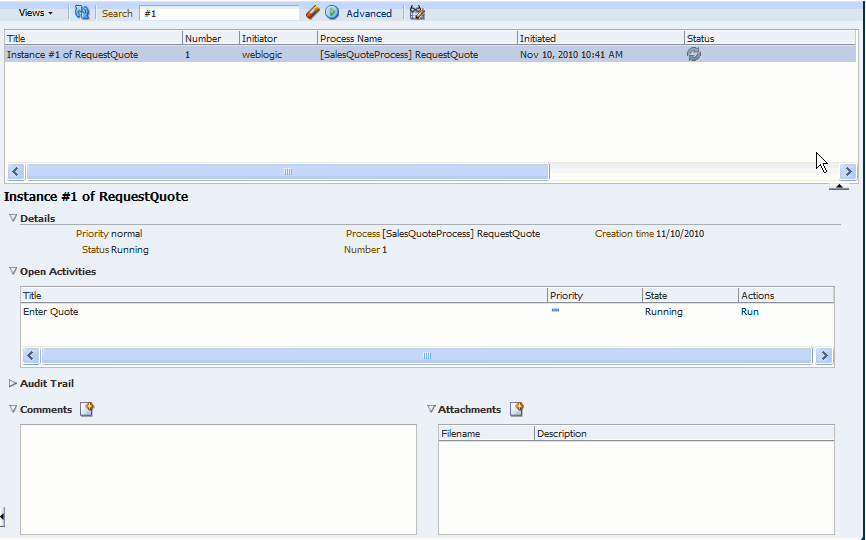866x540 pixels.
Task: Collapse the Details section
Action: (13, 218)
